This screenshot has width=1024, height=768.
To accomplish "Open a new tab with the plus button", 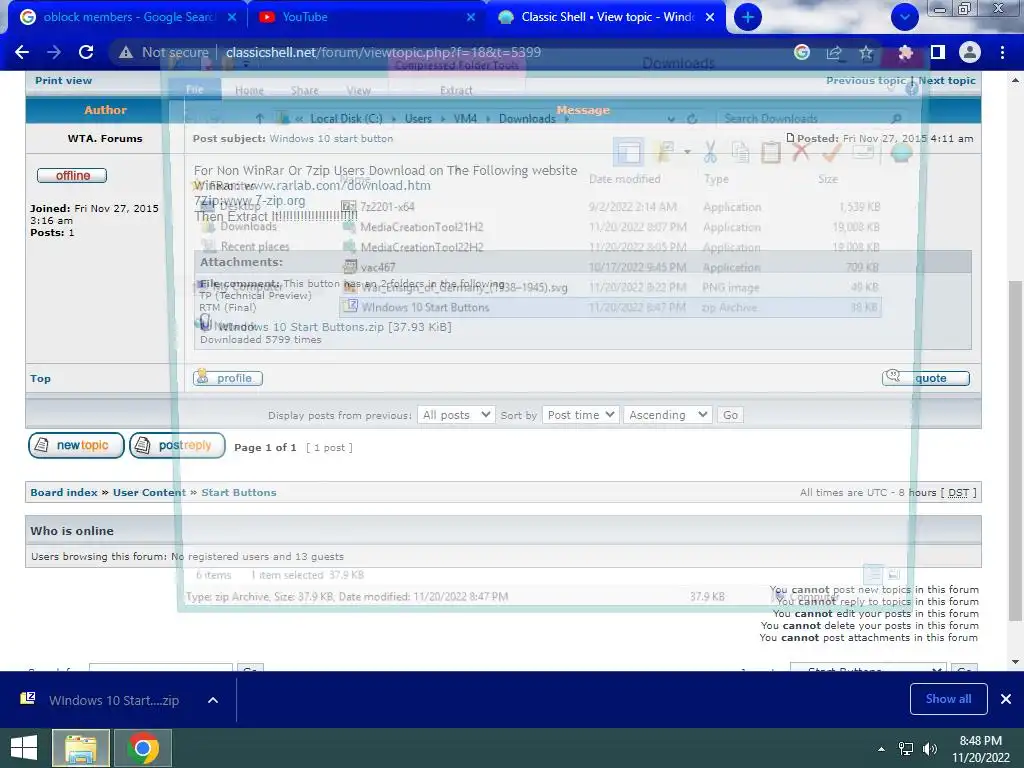I will (748, 17).
